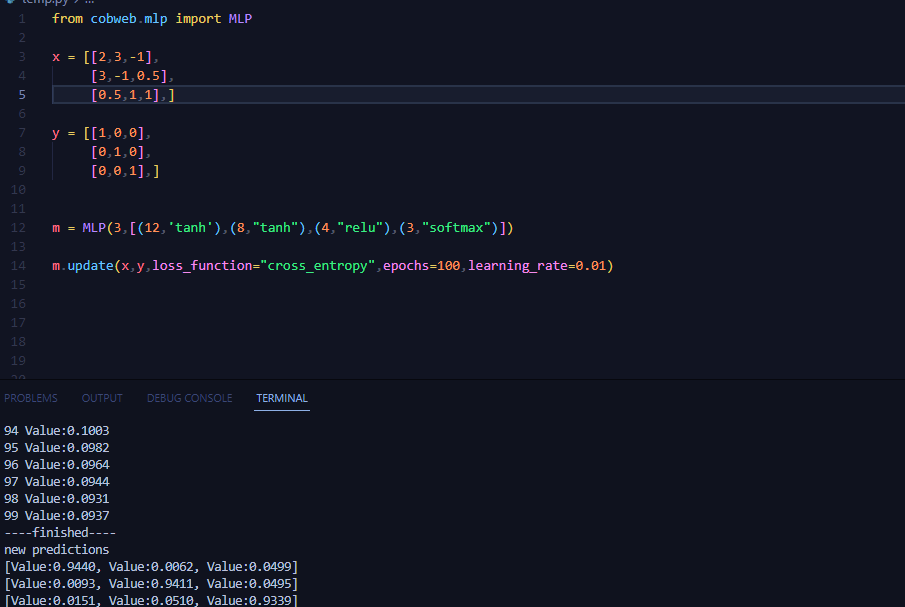
Task: Click terminal line '99 Value:0.0937'
Action: tap(57, 516)
